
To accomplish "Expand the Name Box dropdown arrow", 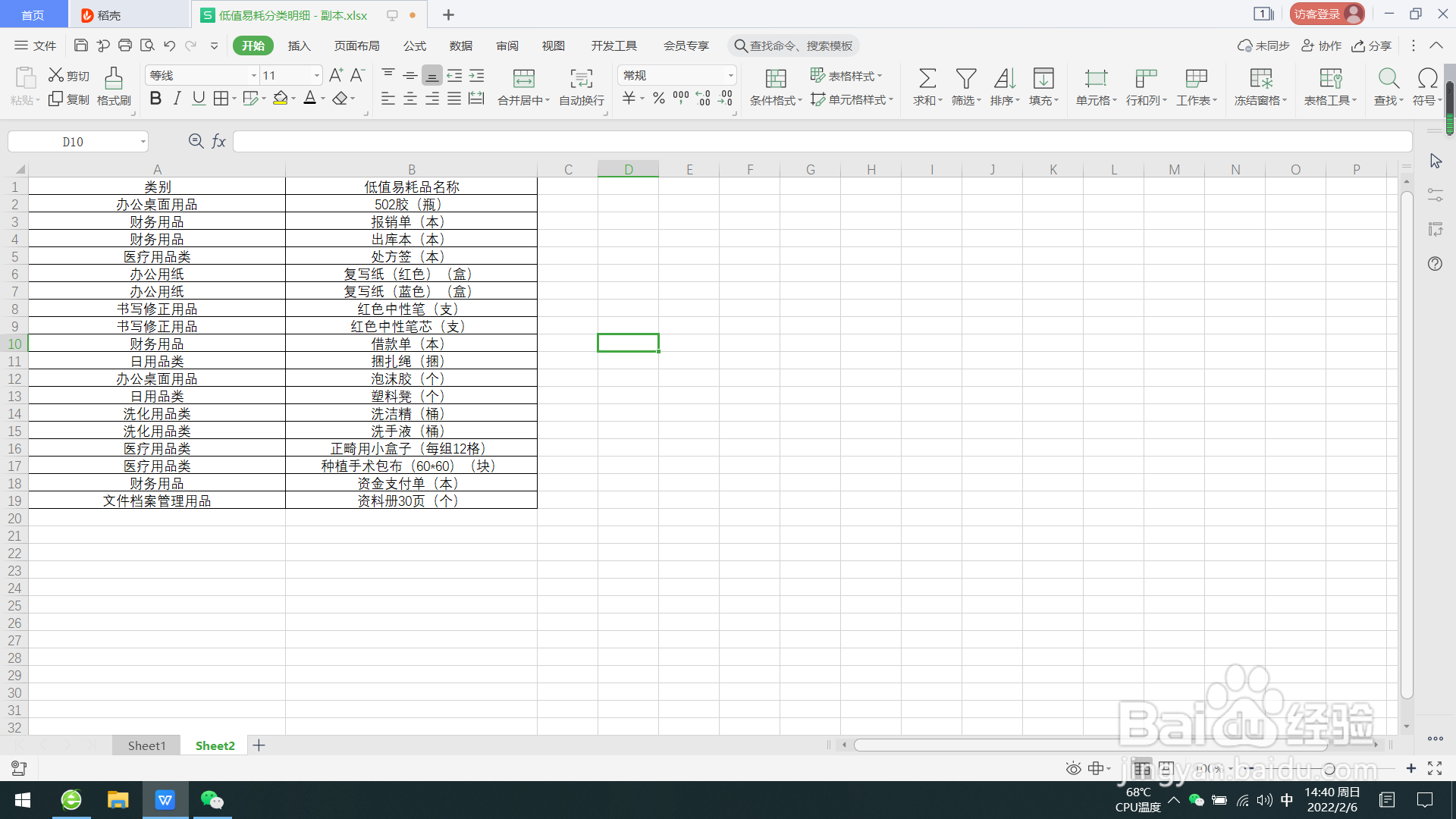I will (x=143, y=142).
